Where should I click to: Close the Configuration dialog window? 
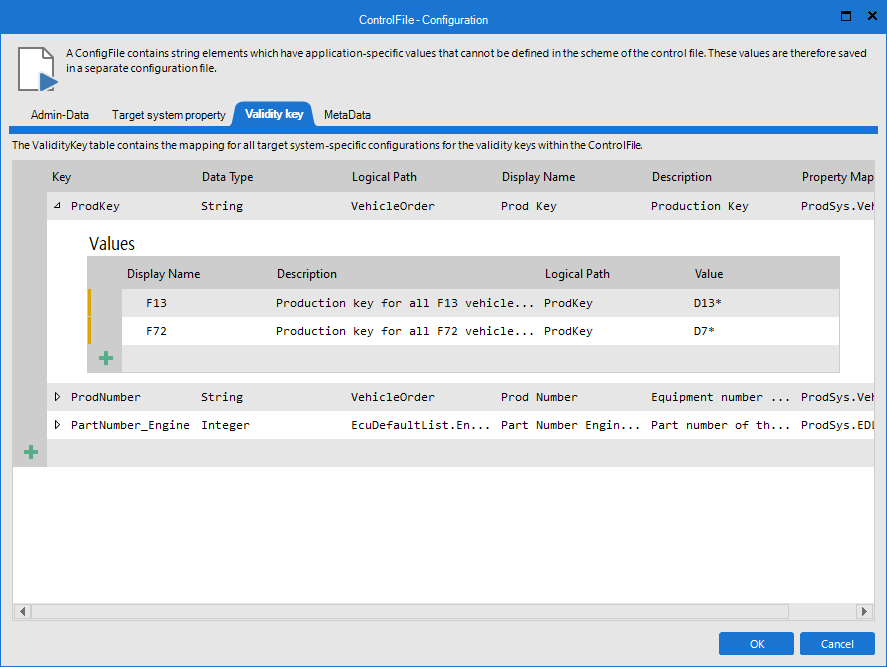coord(870,17)
